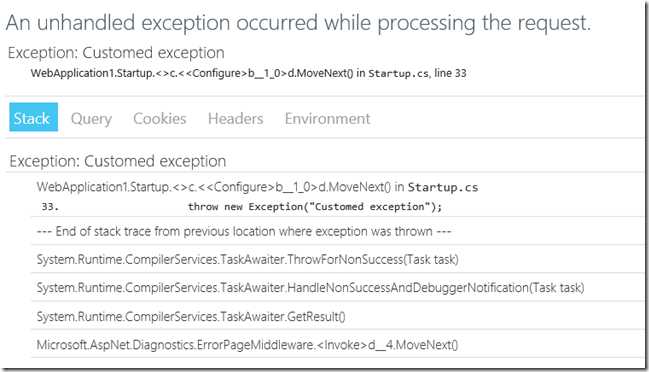
Task: Open the Cookies tab
Action: (160, 118)
